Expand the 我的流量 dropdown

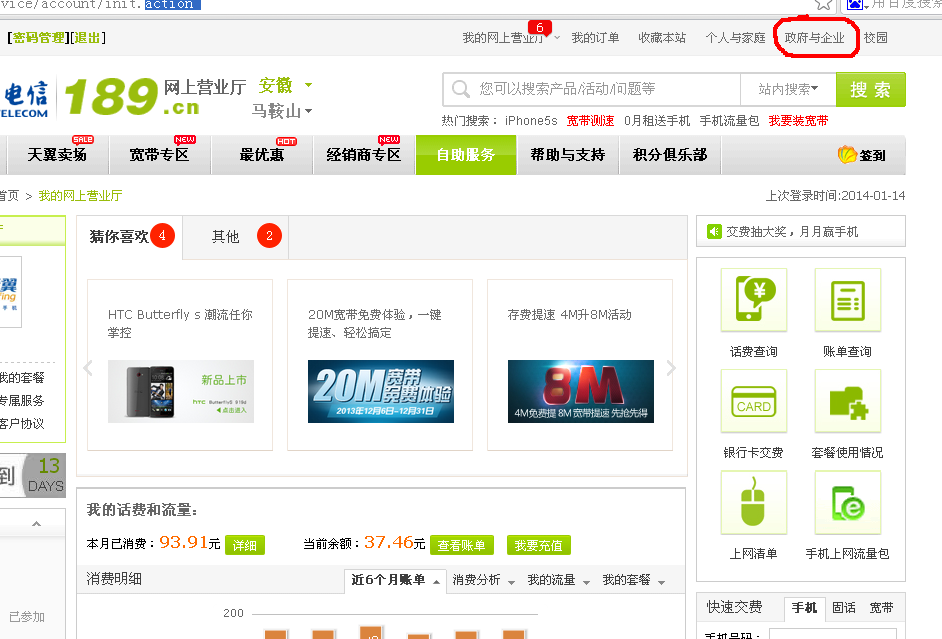(x=586, y=582)
